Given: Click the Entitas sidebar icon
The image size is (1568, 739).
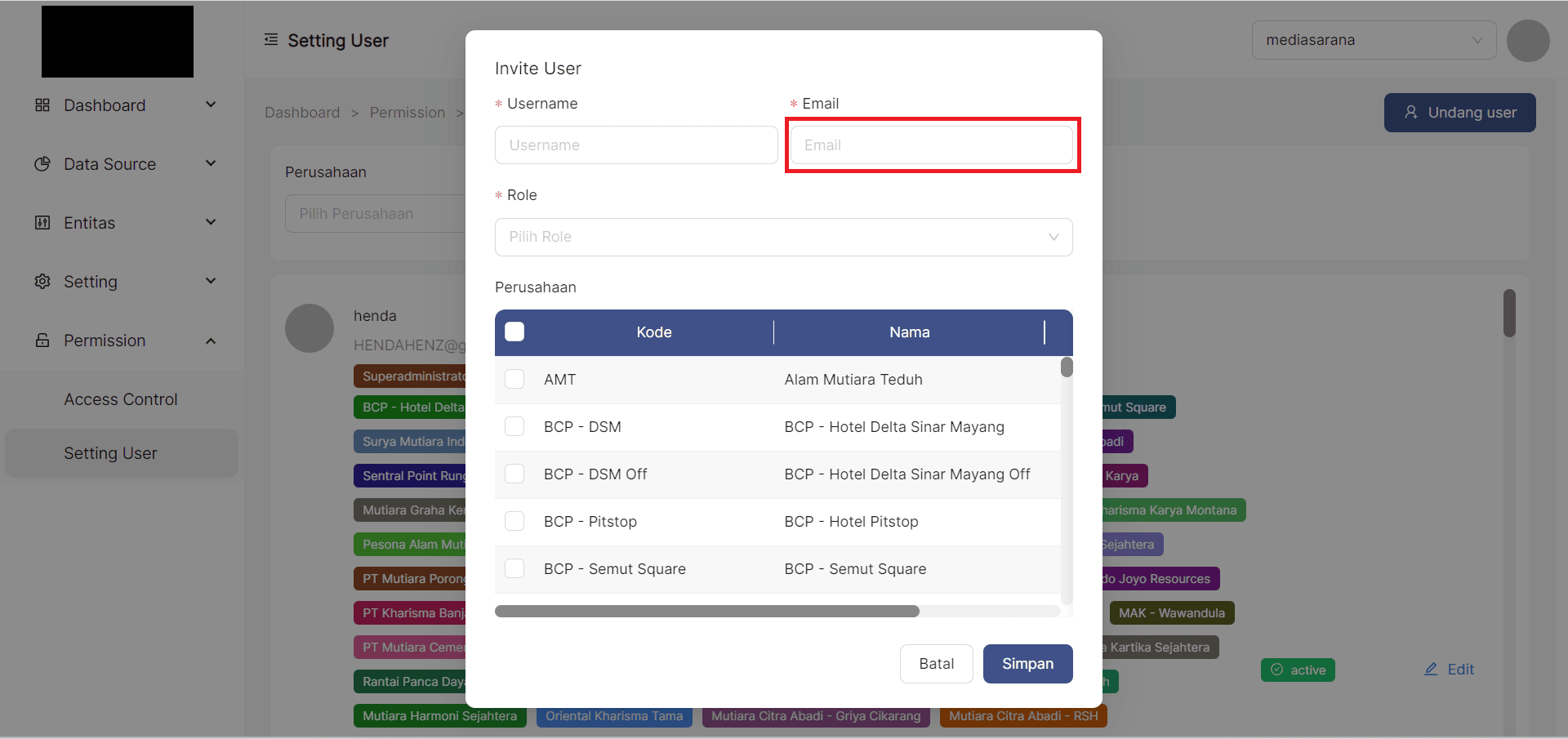Looking at the screenshot, I should [42, 223].
